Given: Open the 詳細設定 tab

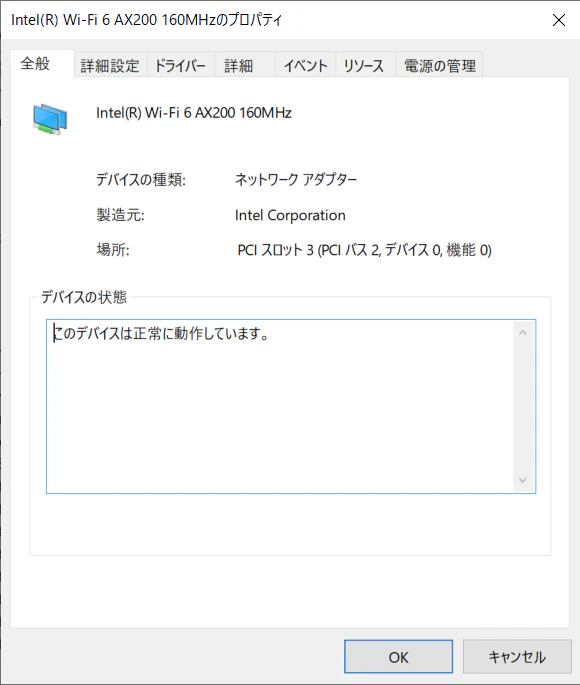Looking at the screenshot, I should point(110,66).
